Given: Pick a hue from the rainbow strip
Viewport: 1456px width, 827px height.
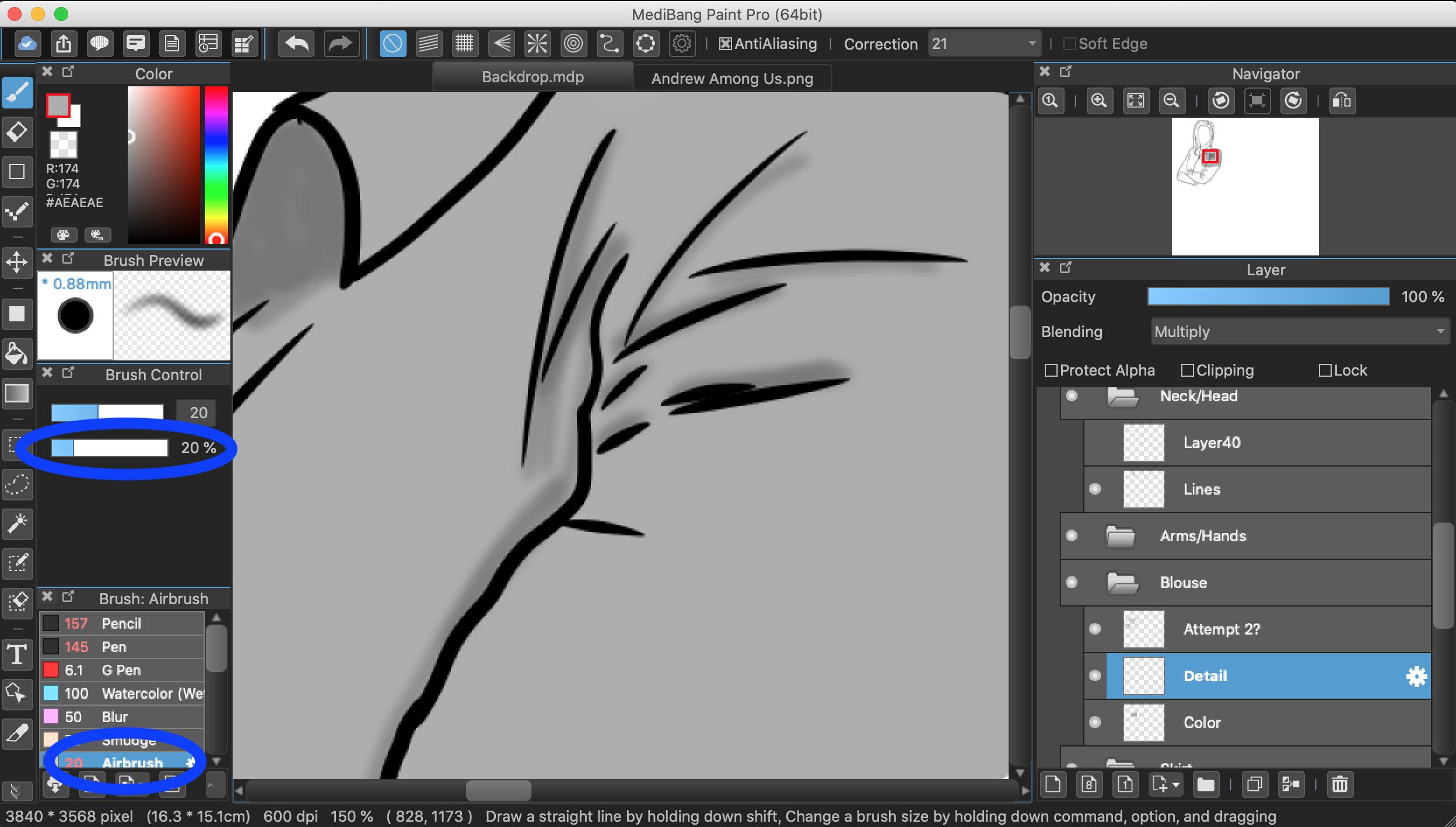Looking at the screenshot, I should click(216, 165).
